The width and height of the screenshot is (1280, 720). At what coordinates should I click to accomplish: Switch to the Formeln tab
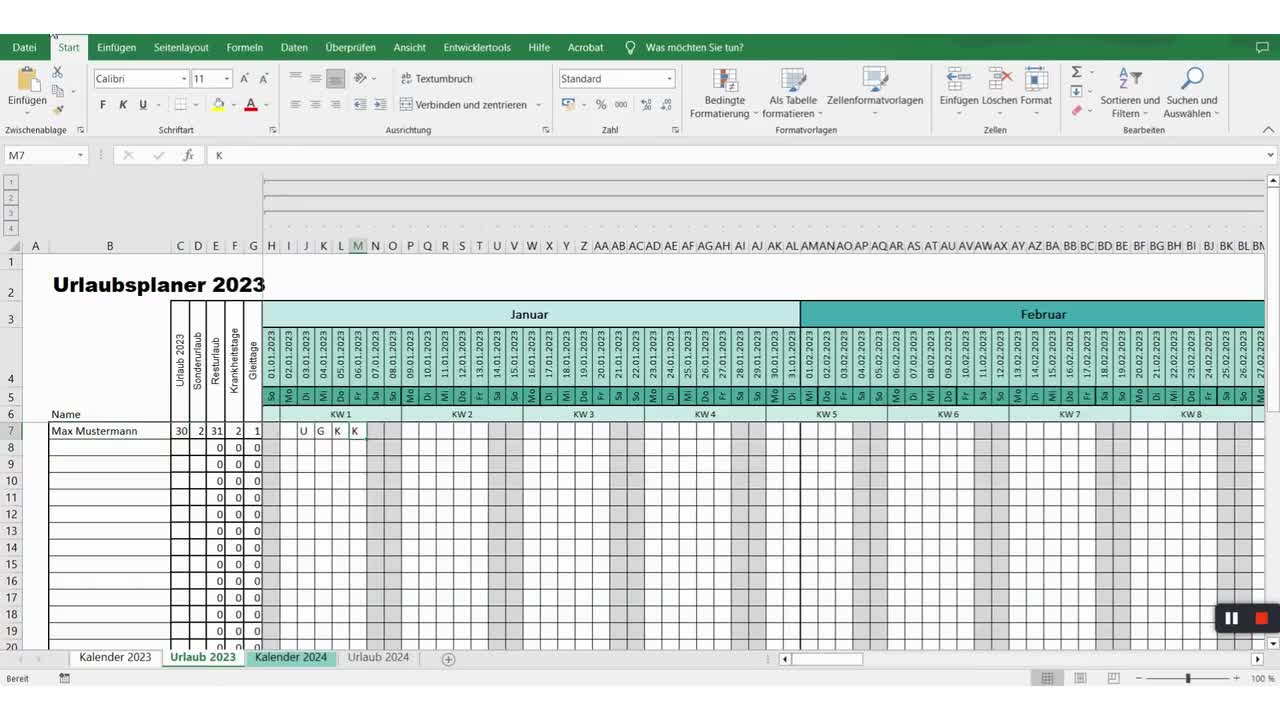coord(245,47)
